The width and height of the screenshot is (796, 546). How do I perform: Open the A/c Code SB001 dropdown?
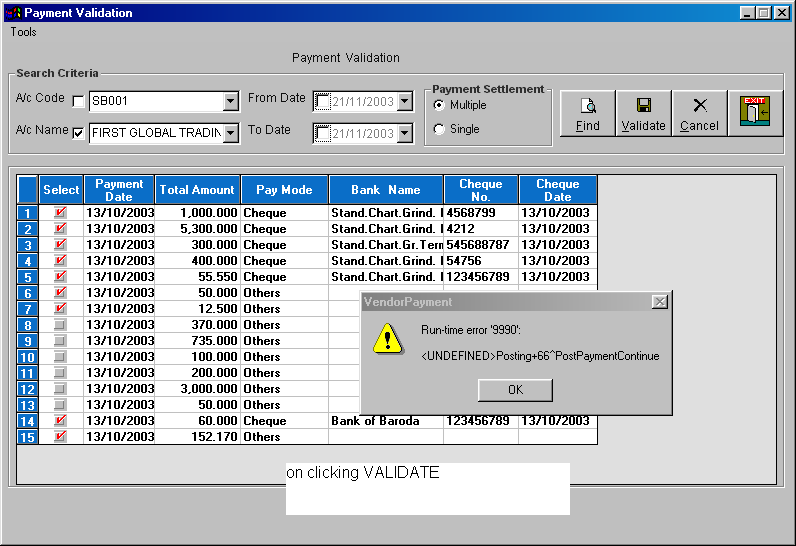click(230, 101)
